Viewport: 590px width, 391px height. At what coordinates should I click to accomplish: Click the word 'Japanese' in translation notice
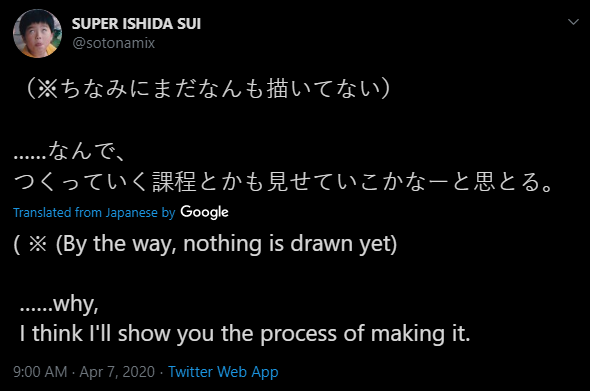pos(131,213)
